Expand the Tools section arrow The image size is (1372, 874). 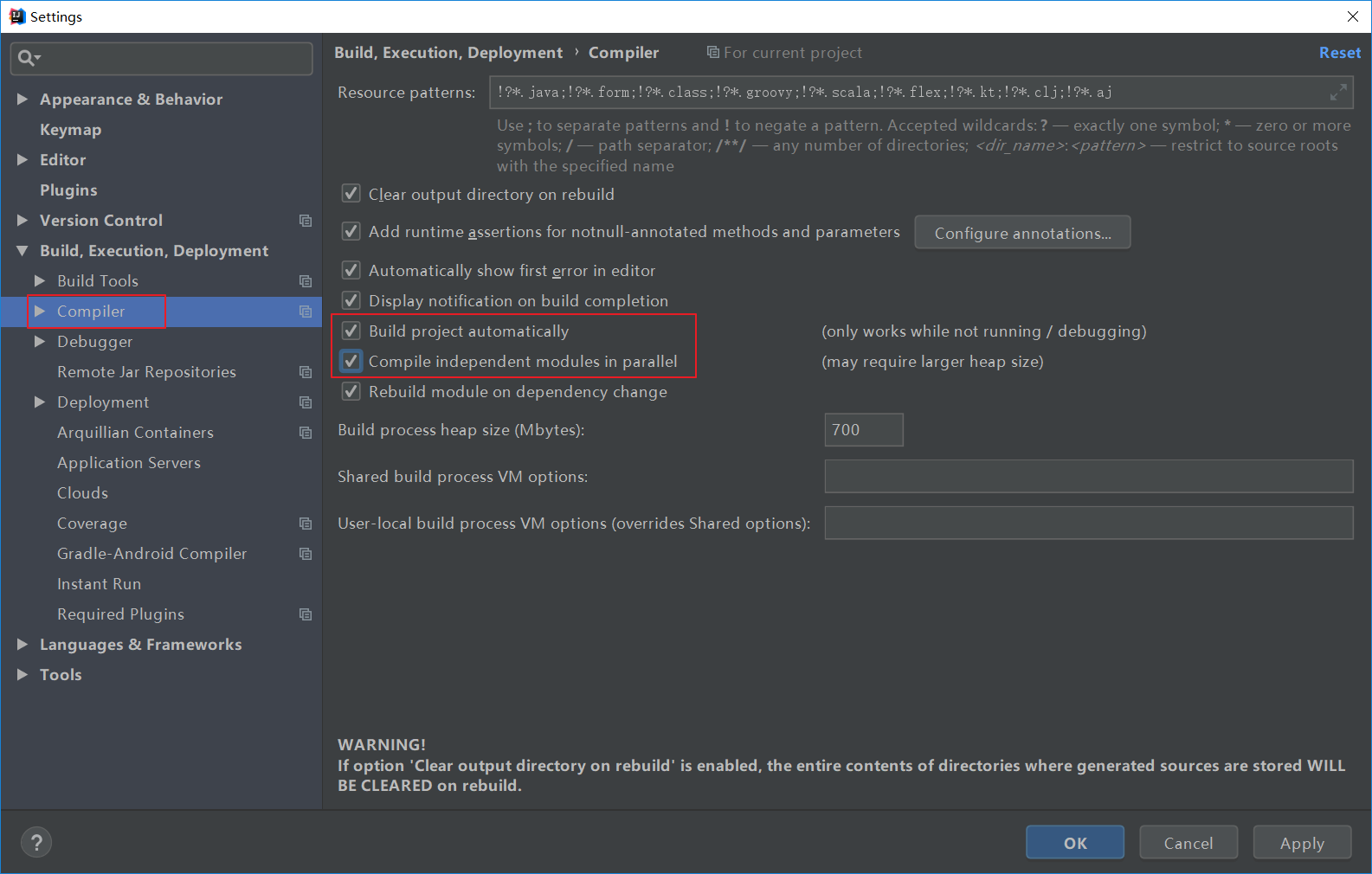23,675
